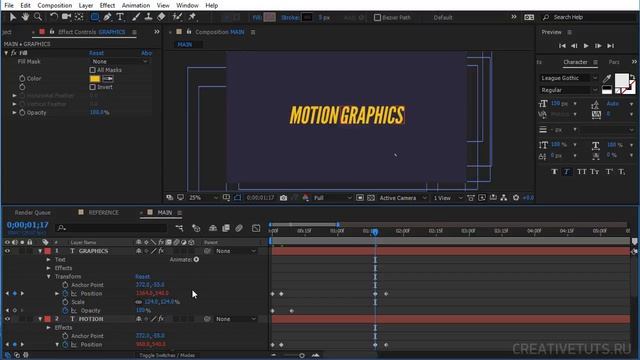This screenshot has width=640, height=360.
Task: Select the Pan Behind anchor tool
Action: 79,17
